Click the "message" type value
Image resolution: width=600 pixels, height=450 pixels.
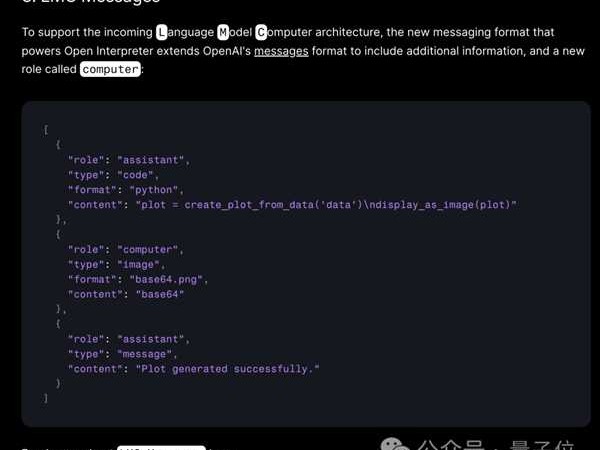tap(146, 354)
